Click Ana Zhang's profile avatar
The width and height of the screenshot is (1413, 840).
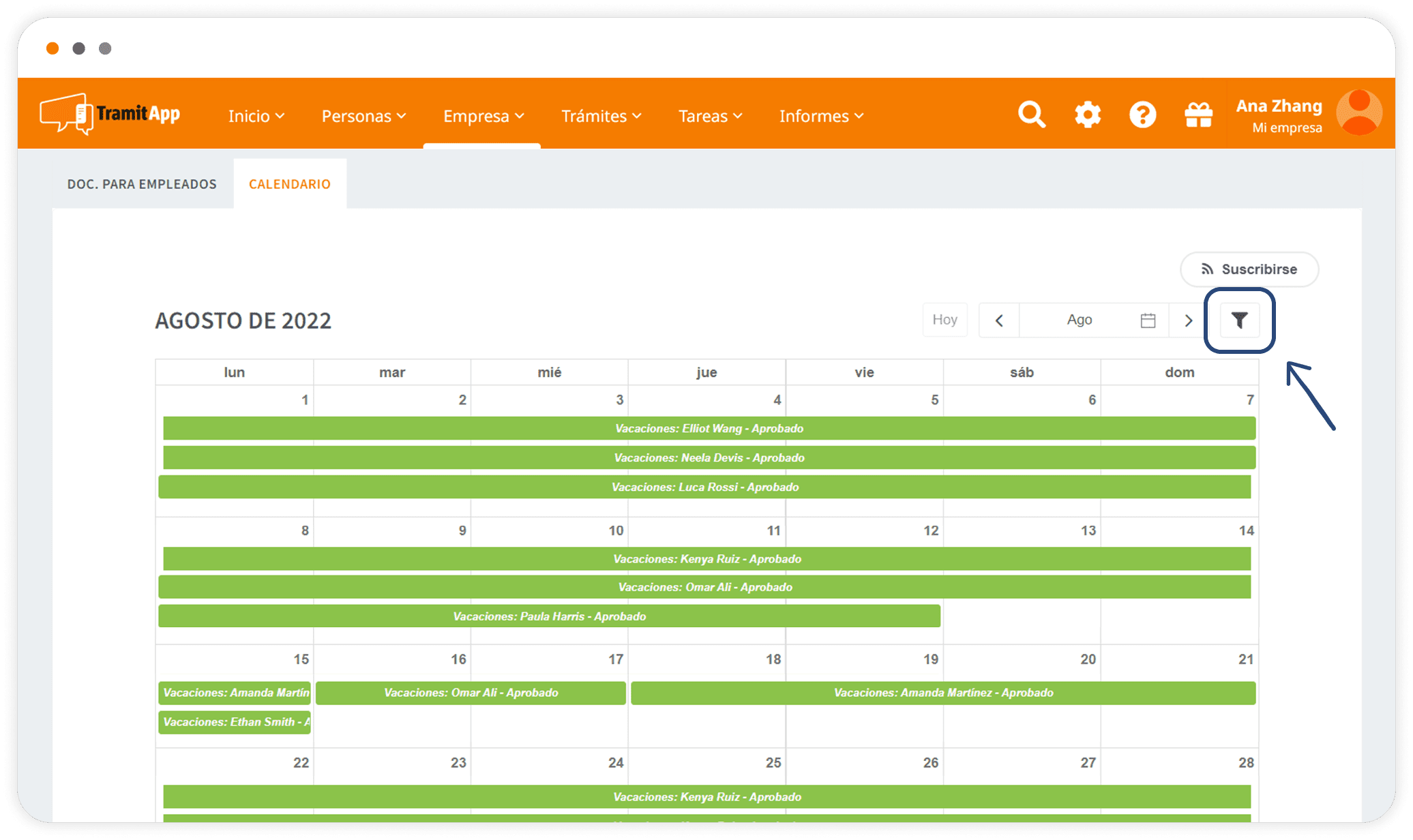point(1359,112)
